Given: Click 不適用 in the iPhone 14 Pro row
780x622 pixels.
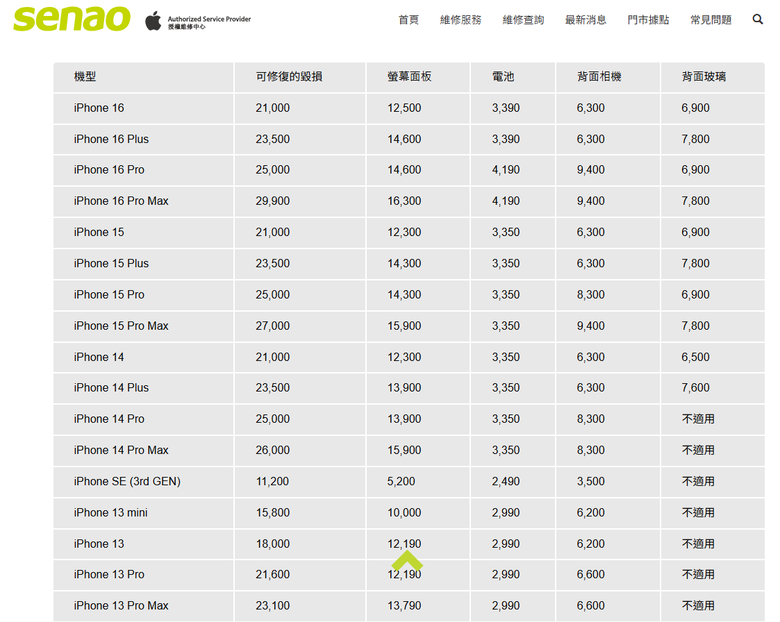Looking at the screenshot, I should pyautogui.click(x=698, y=419).
